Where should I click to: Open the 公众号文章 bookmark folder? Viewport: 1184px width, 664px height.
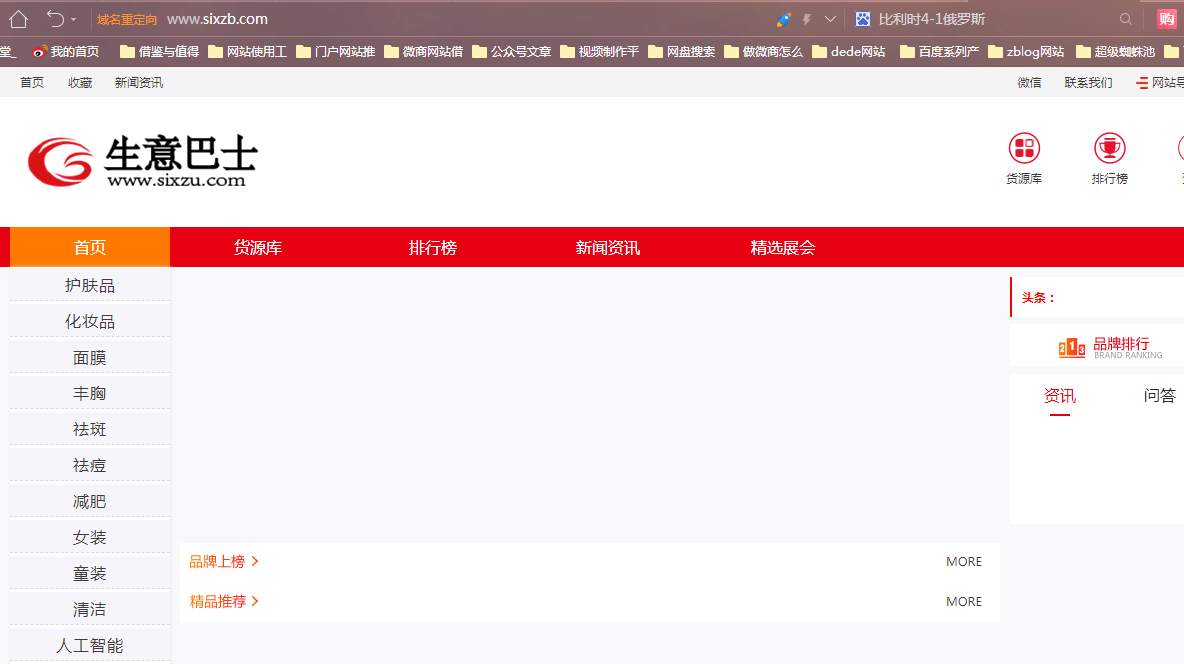point(512,51)
